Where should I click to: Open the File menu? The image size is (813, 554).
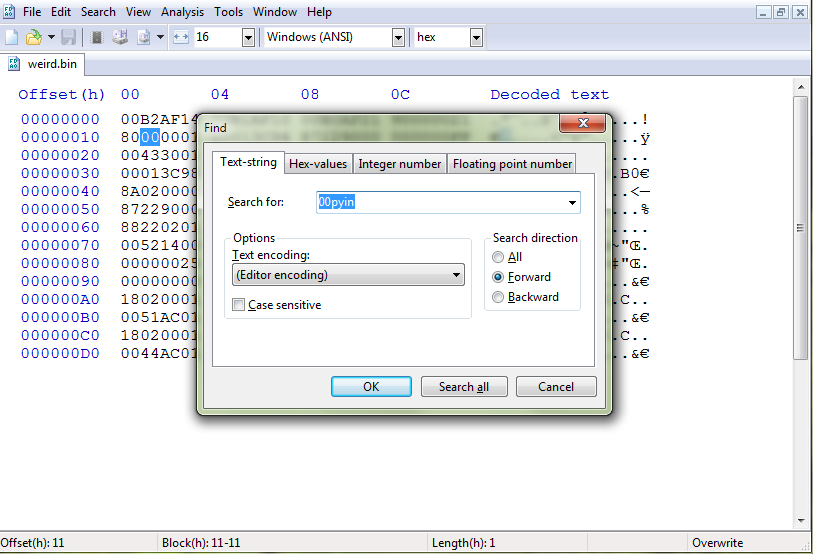coord(32,12)
